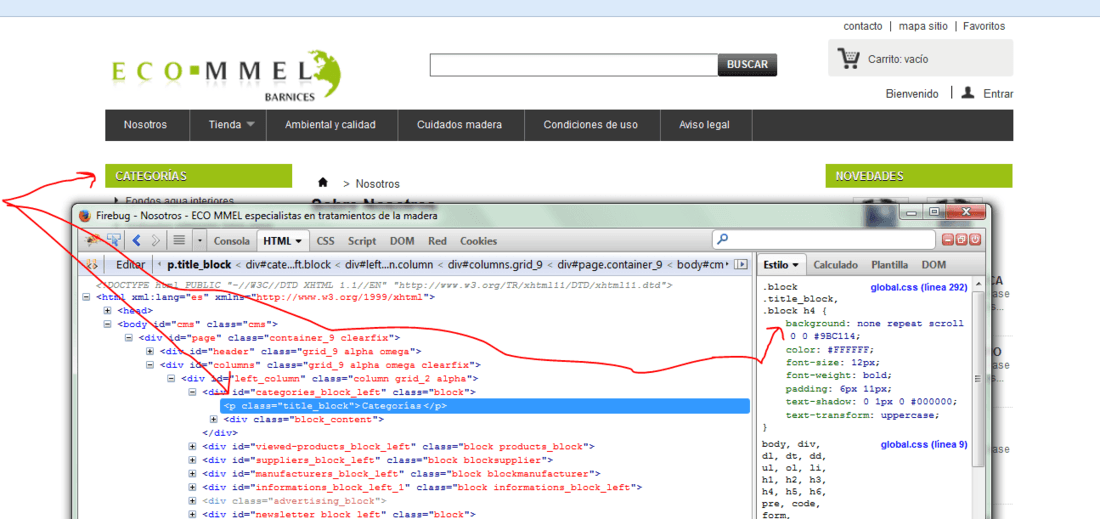
Task: Switch to the Calculado tab
Action: 836,264
